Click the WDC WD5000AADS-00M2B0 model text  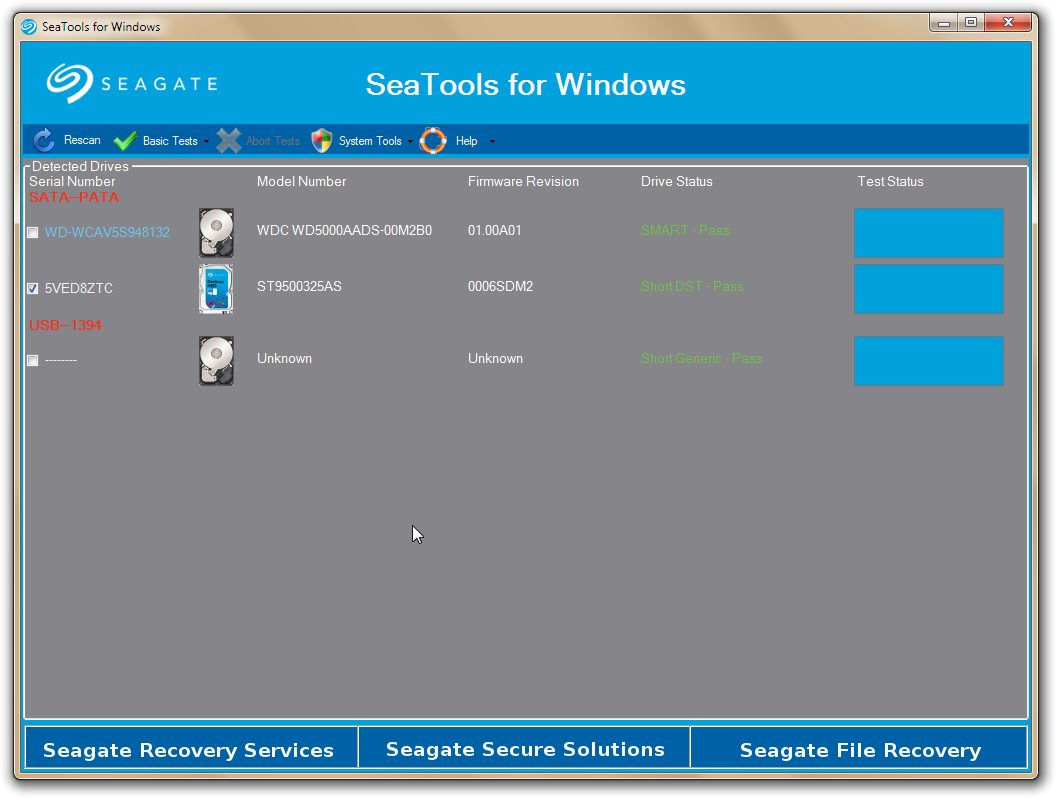[x=344, y=231]
